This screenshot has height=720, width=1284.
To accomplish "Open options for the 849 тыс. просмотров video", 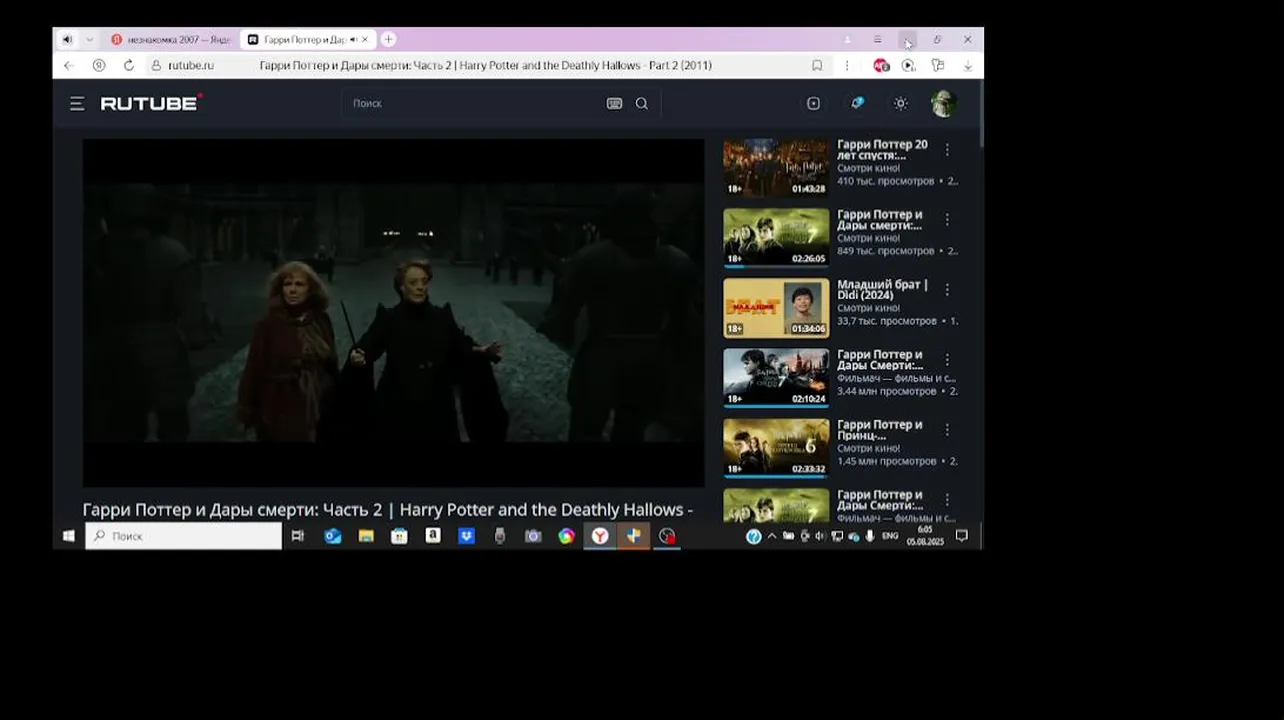I will pos(947,220).
